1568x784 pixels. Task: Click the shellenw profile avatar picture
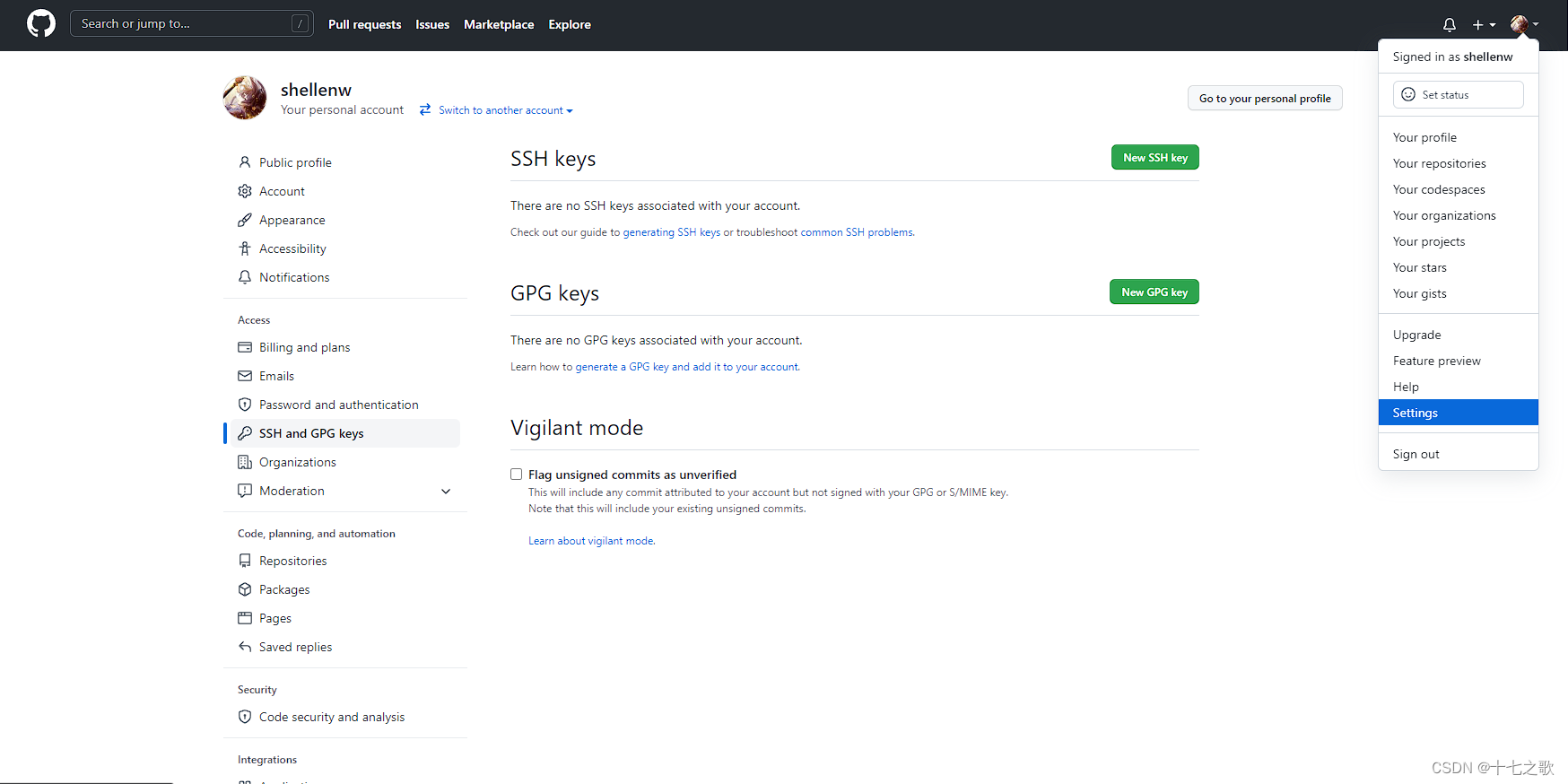coord(245,98)
